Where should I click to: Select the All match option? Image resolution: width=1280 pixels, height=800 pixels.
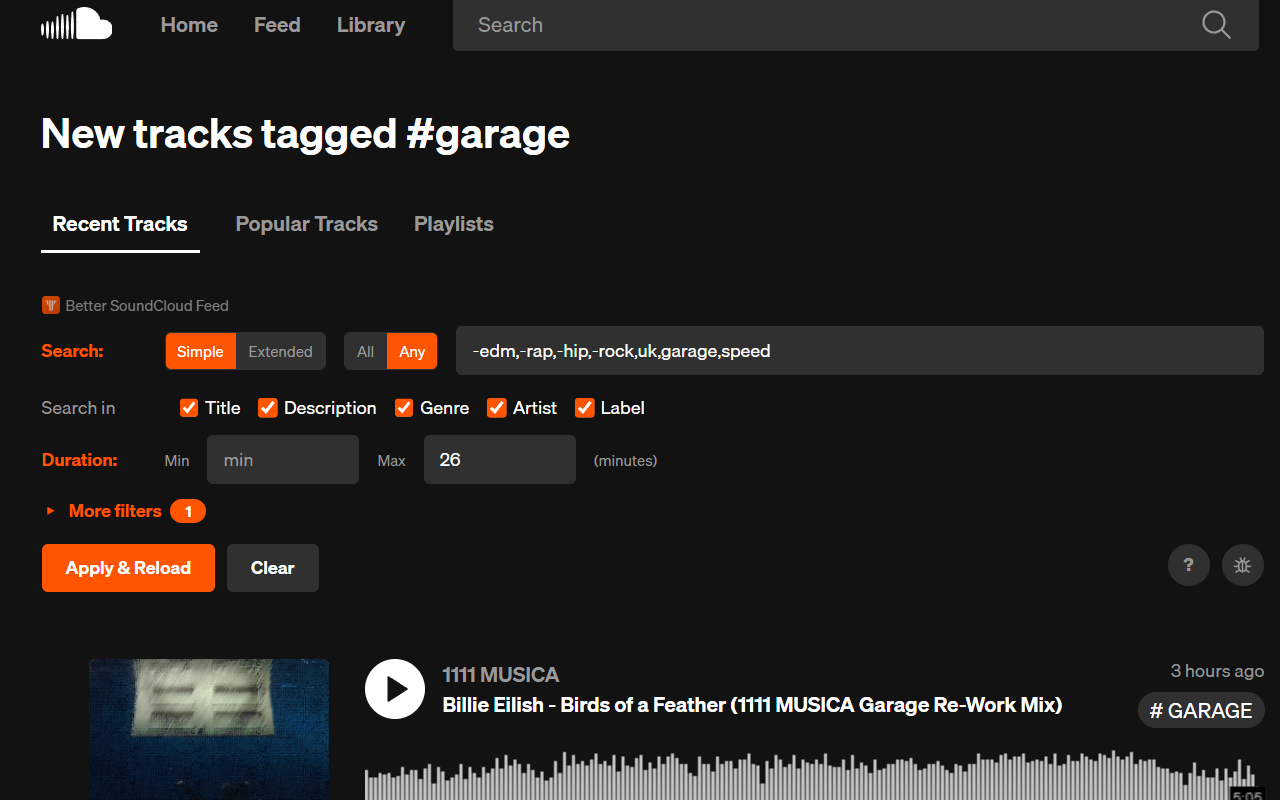coord(366,351)
